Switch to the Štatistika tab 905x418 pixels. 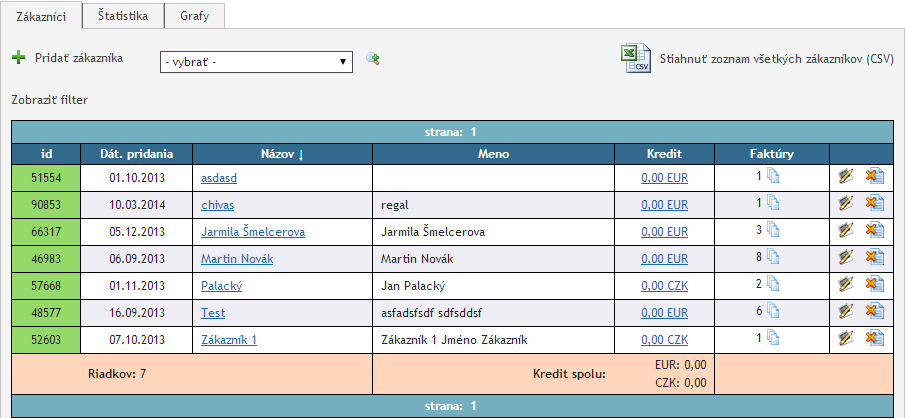pyautogui.click(x=124, y=16)
